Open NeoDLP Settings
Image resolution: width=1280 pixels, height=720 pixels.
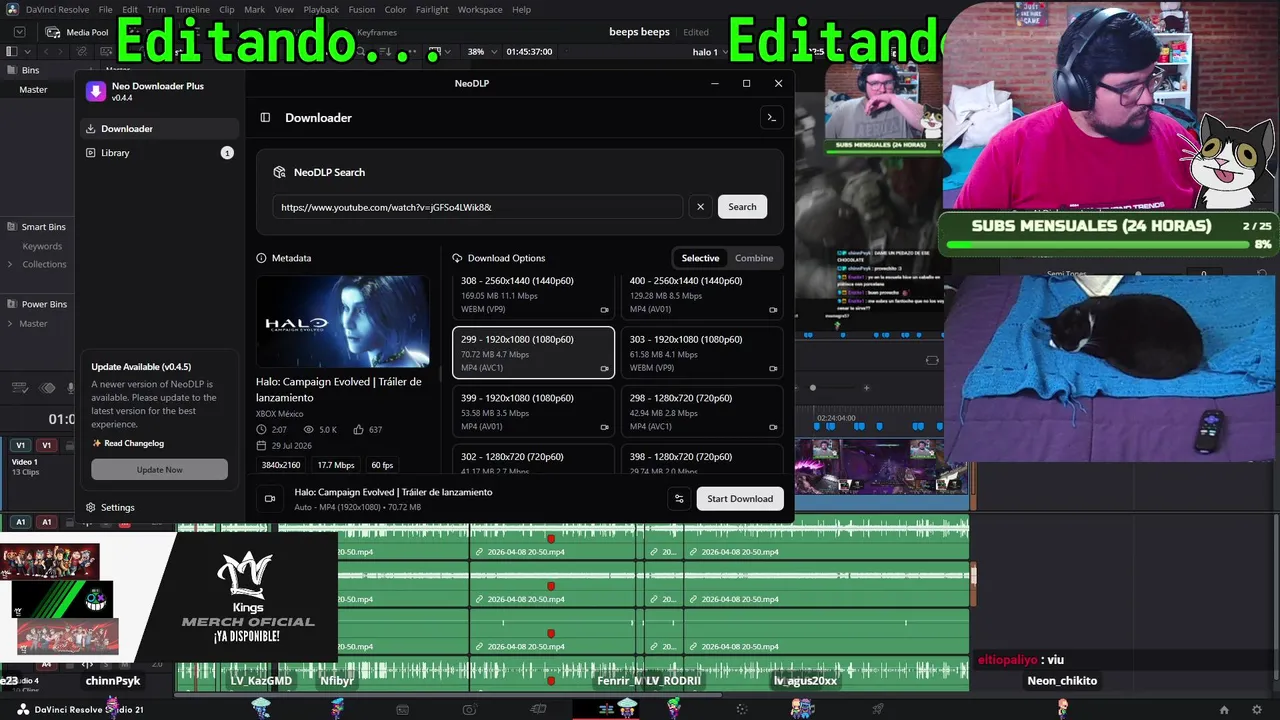[x=110, y=508]
